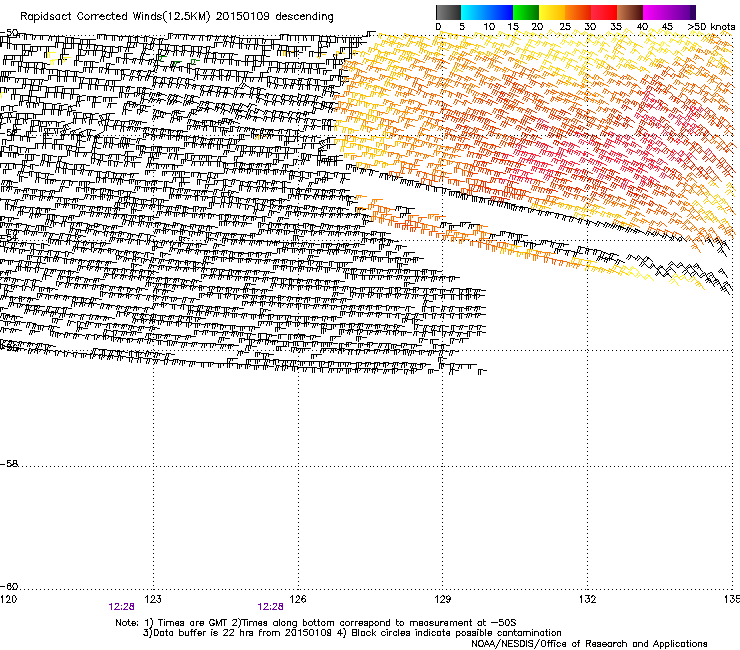Viewport: 740px width, 650px height.
Task: Click the 'NOAA/NESDIS/Office of Research and Applications' credit
Action: pyautogui.click(x=589, y=644)
